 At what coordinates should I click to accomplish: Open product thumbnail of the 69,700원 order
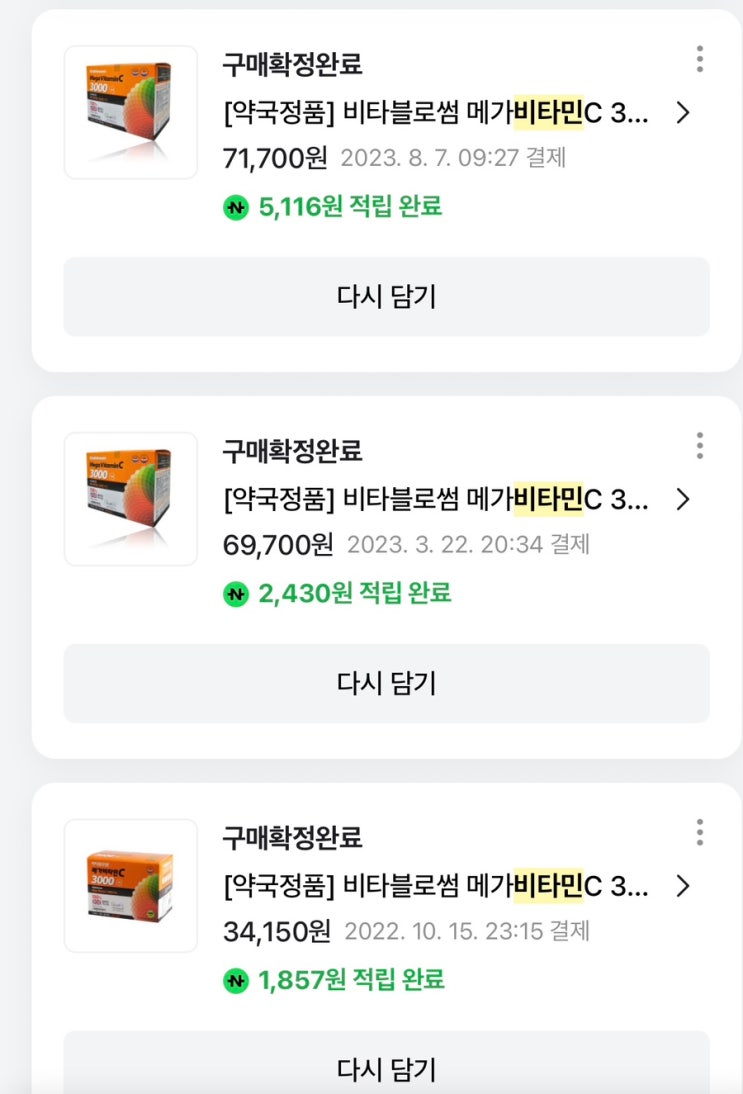pos(131,499)
